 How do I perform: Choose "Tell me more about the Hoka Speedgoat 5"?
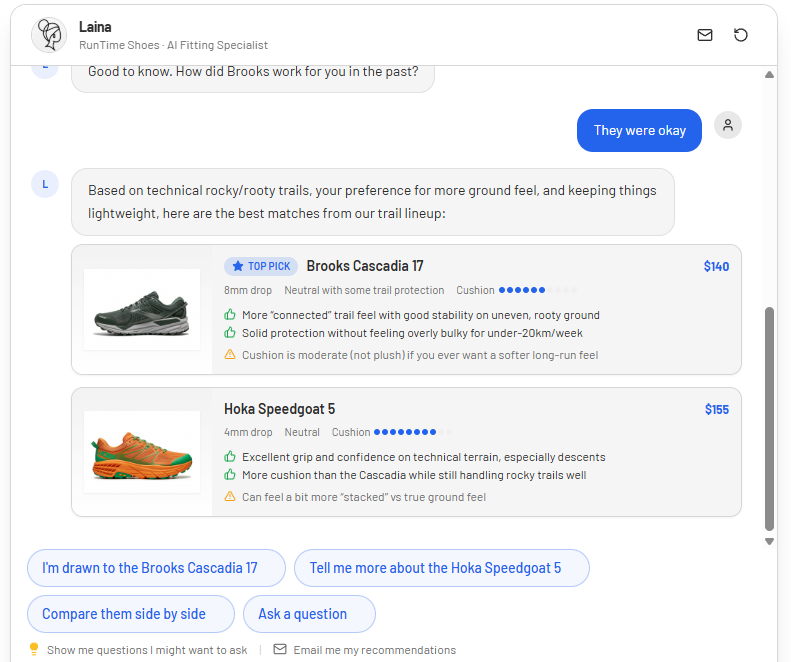coord(441,568)
